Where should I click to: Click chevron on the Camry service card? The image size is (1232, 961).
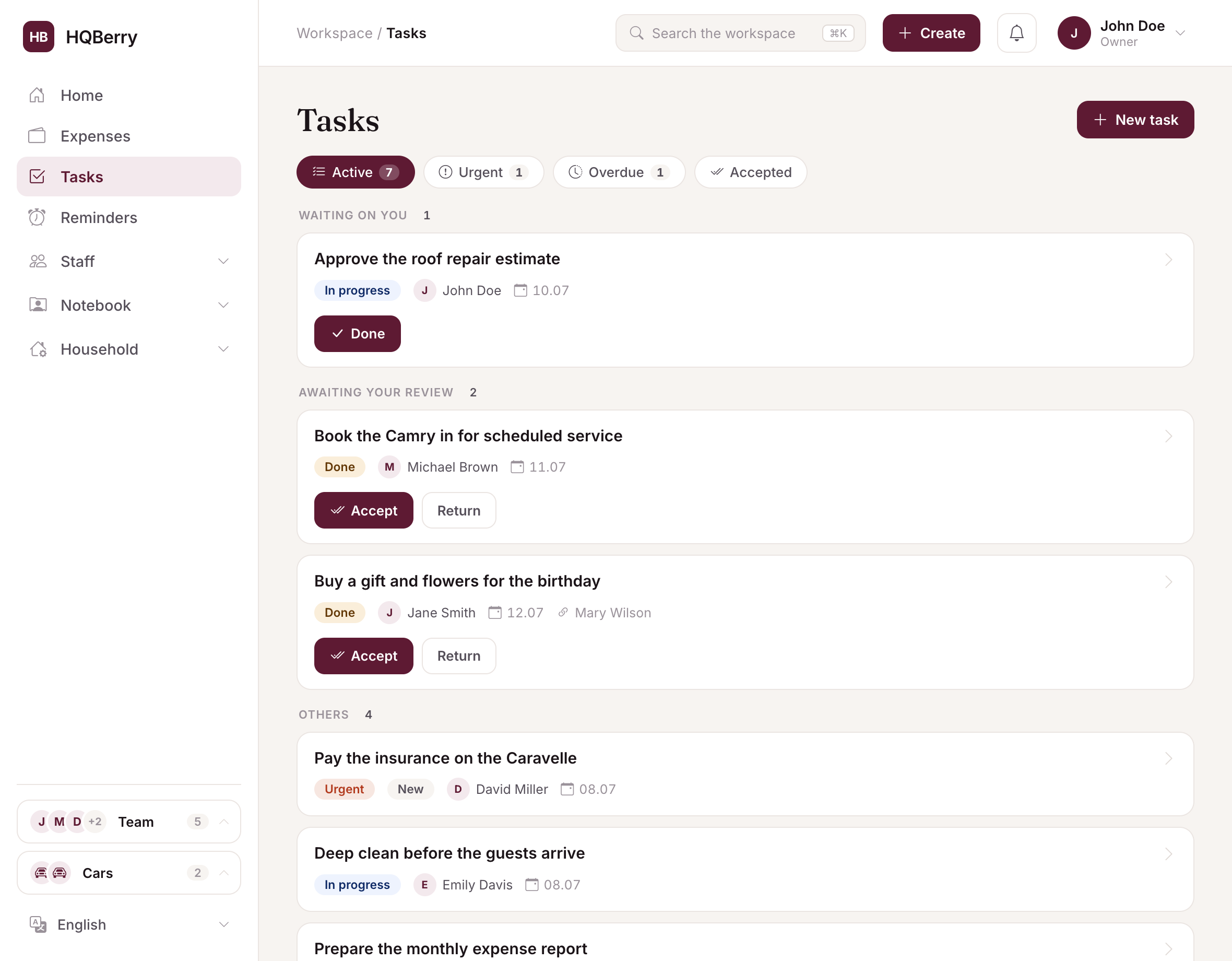click(1168, 436)
